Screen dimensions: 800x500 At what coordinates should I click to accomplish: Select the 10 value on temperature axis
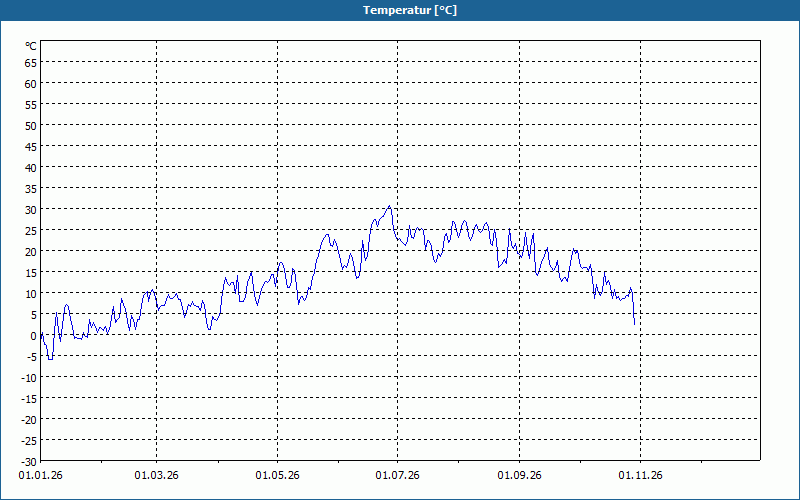(31, 294)
